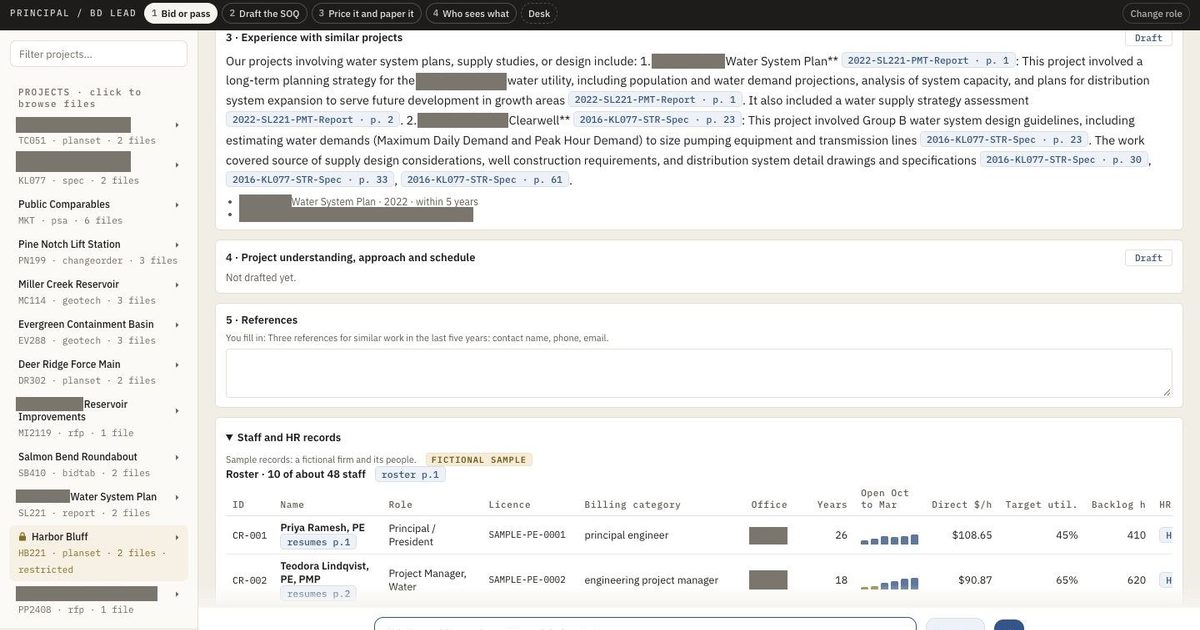Expand the Pine Notch Lift Station arrow
This screenshot has width=1200, height=630.
(x=177, y=245)
